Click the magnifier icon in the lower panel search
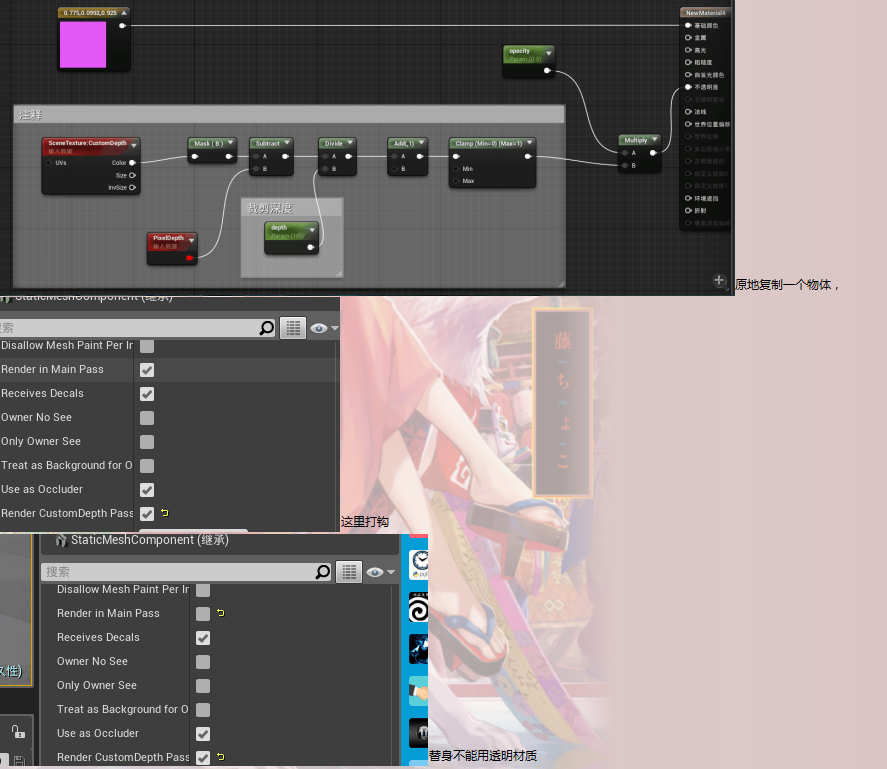Image resolution: width=887 pixels, height=769 pixels. point(322,572)
